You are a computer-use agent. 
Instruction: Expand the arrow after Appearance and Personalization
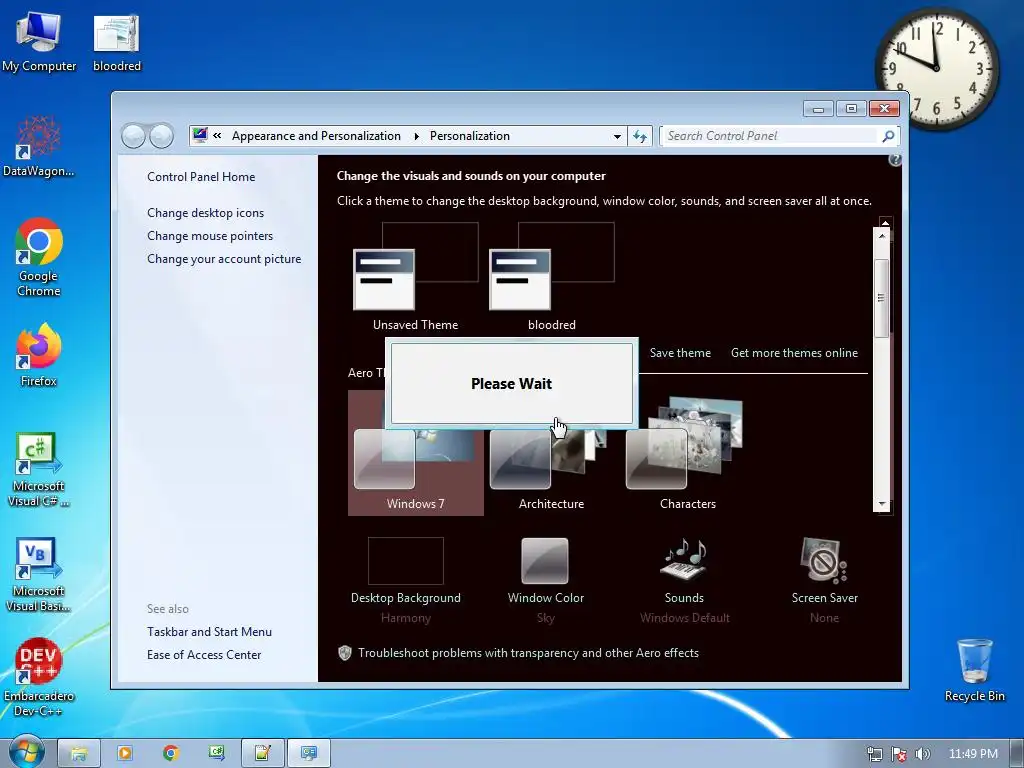416,136
